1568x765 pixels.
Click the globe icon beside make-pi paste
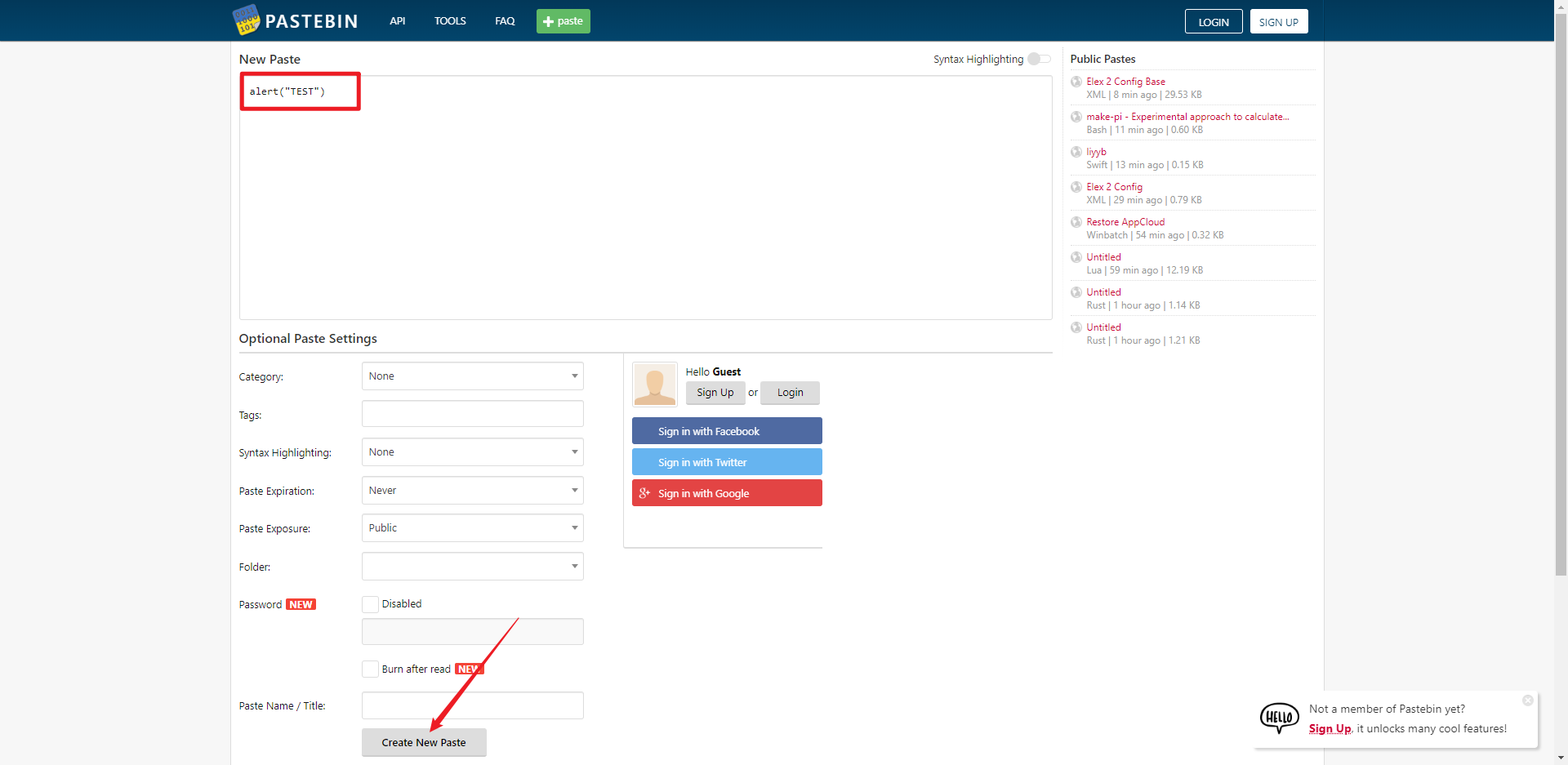1076,117
